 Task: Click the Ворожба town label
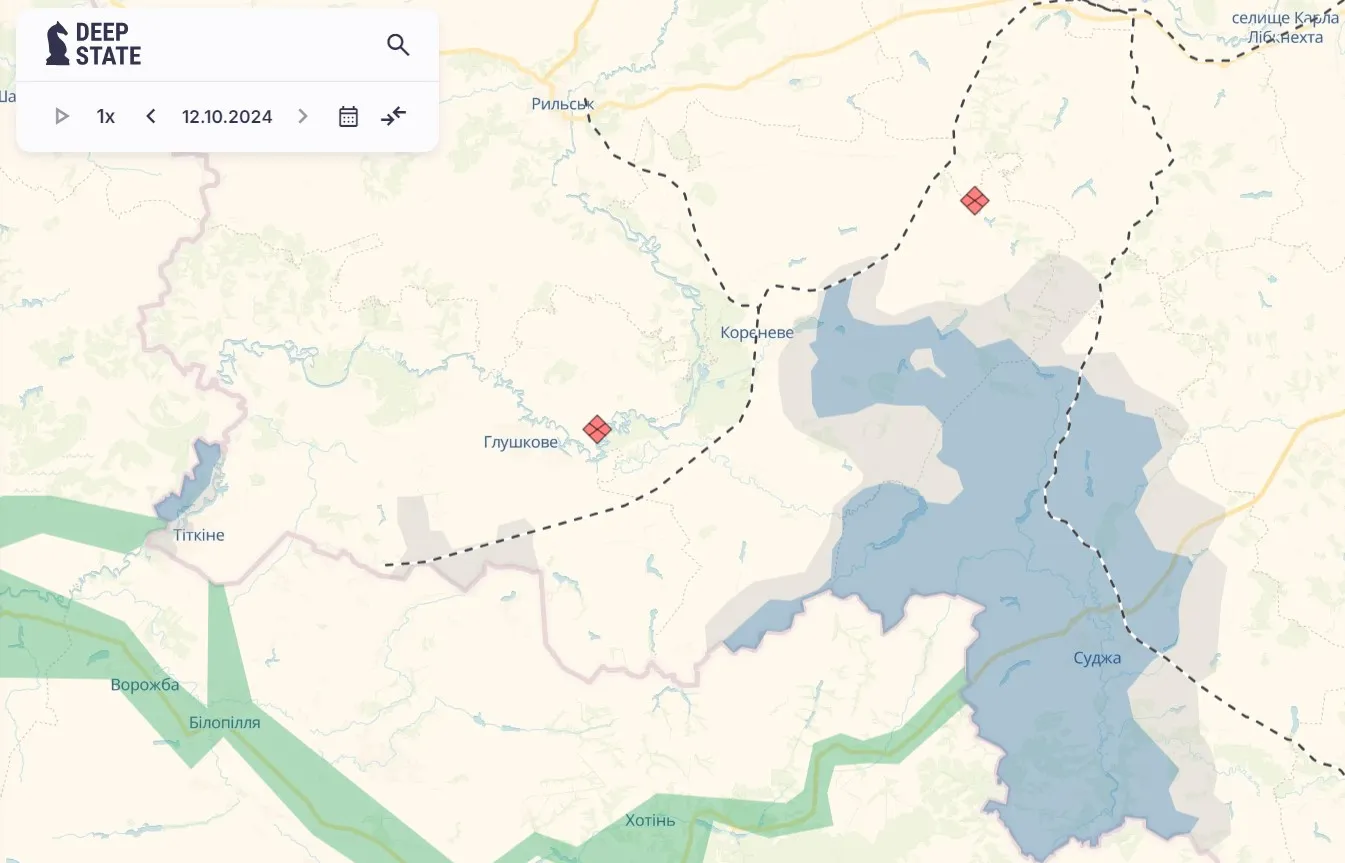coord(145,685)
